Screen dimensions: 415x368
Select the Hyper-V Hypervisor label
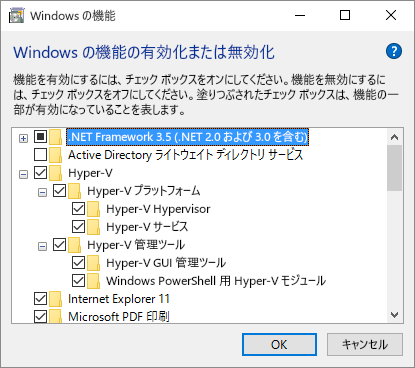pos(158,209)
